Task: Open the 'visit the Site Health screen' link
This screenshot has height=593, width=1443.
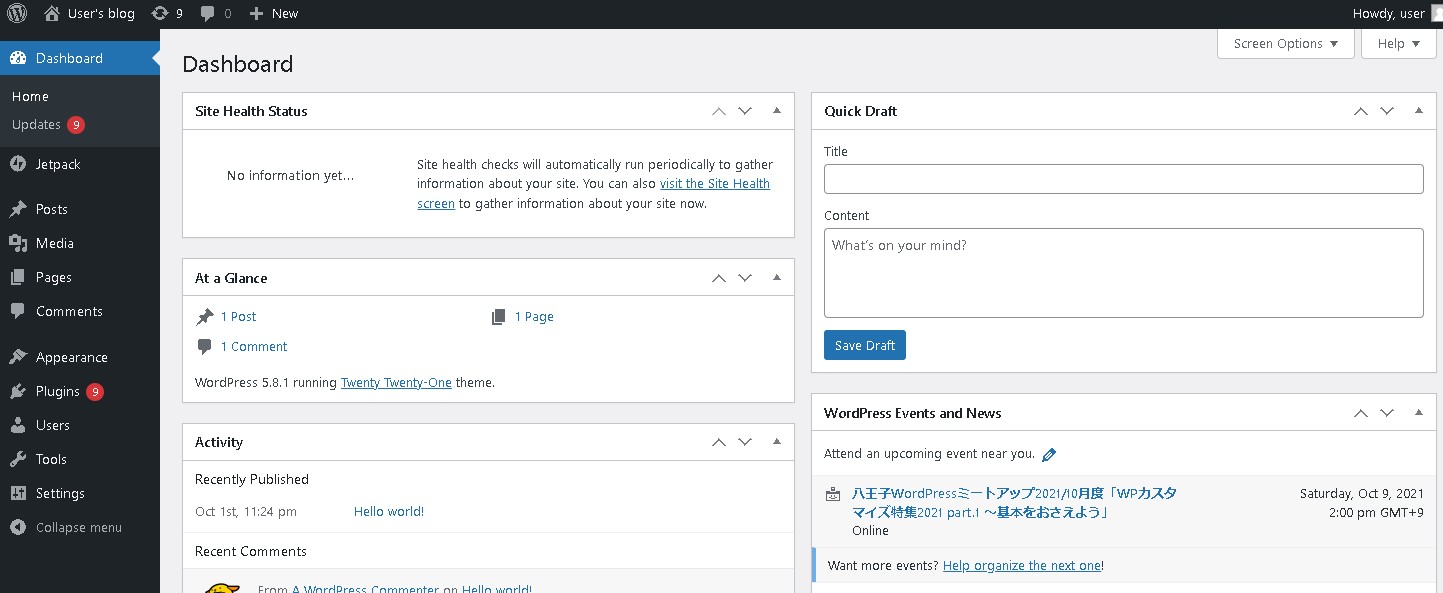Action: click(715, 183)
